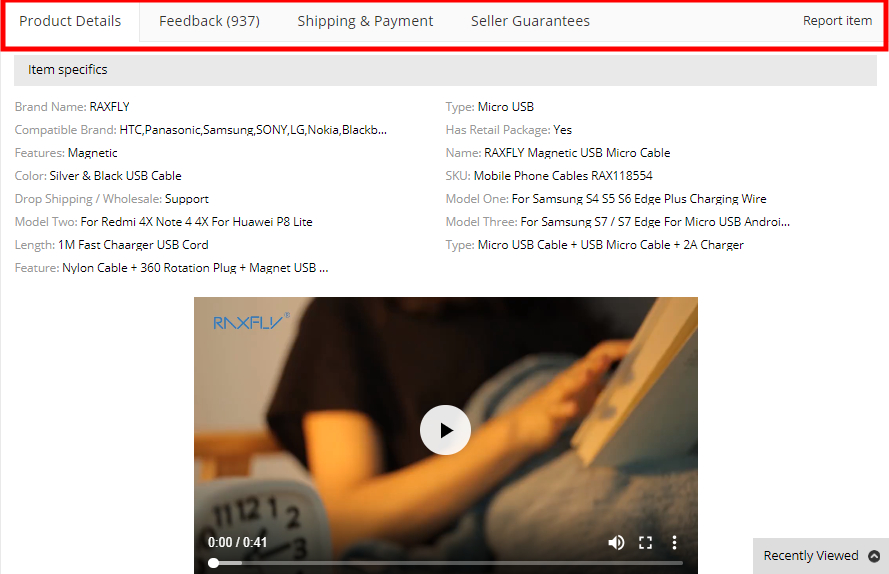The height and width of the screenshot is (574, 889).
Task: Mute the video with the speaker icon
Action: pos(616,543)
